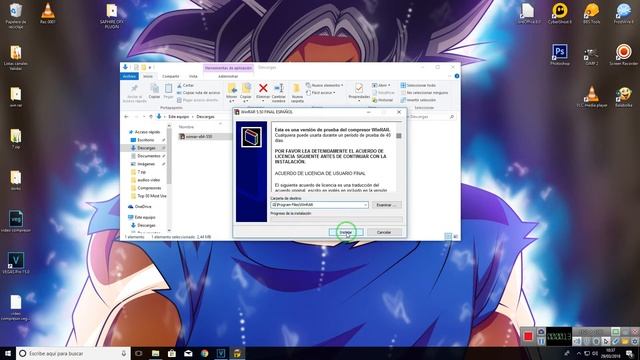Select the winrar-x64-530 file in Explorer
Image resolution: width=640 pixels, height=360 pixels.
199,137
